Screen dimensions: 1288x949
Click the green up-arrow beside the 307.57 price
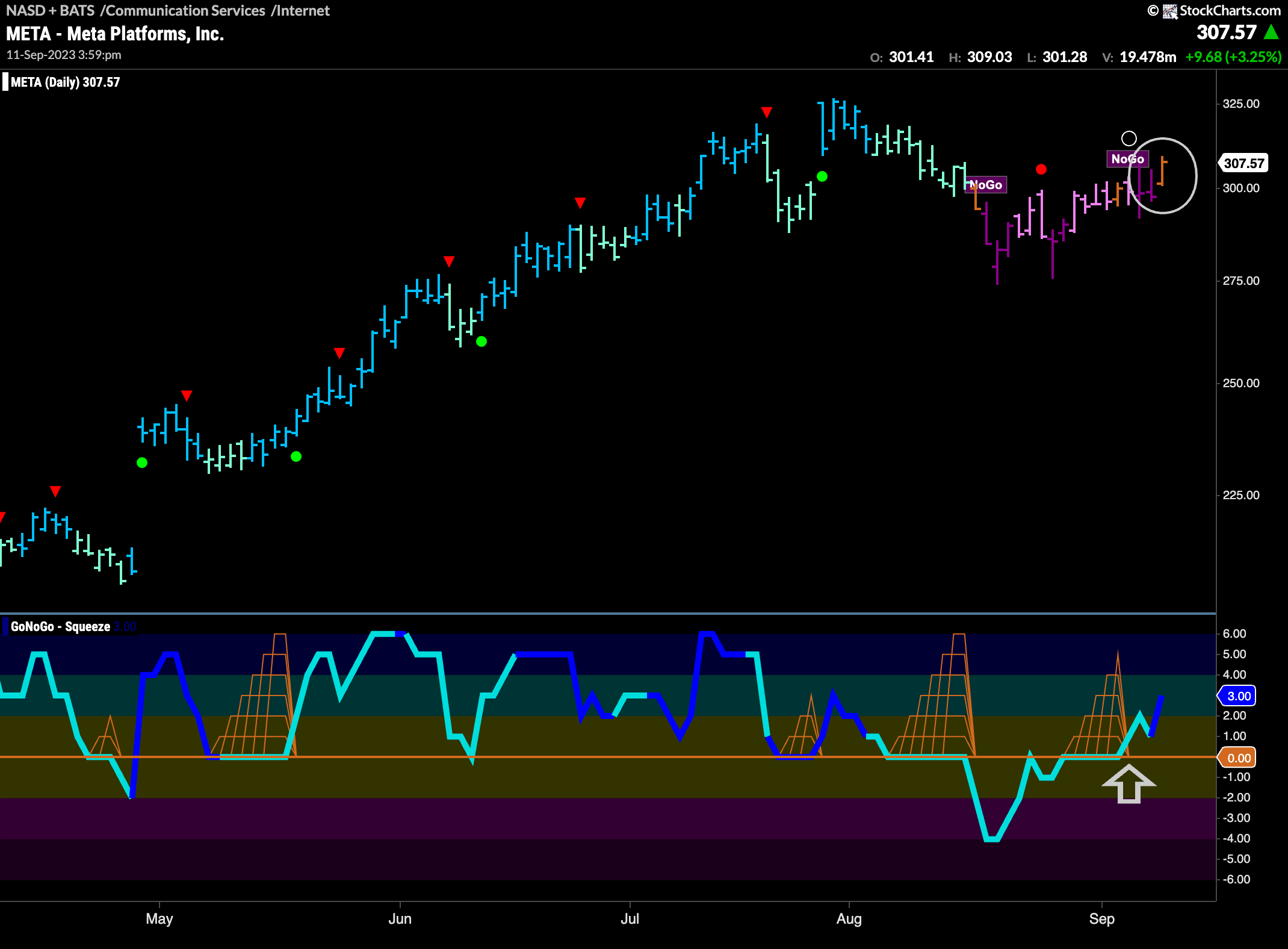(x=1271, y=33)
